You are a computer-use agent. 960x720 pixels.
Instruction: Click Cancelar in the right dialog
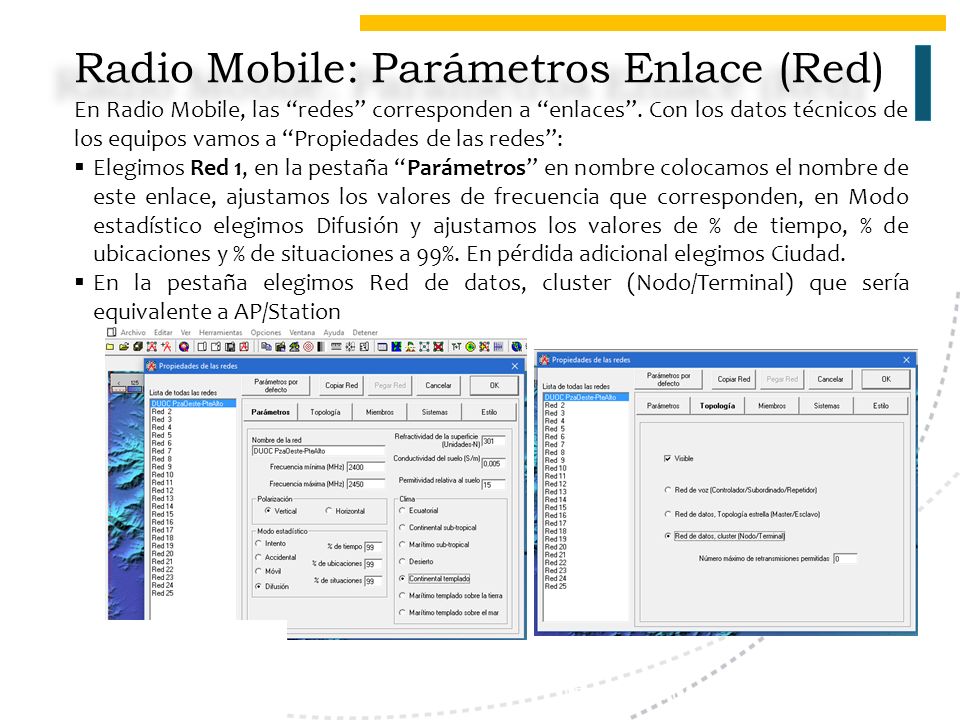pos(830,379)
